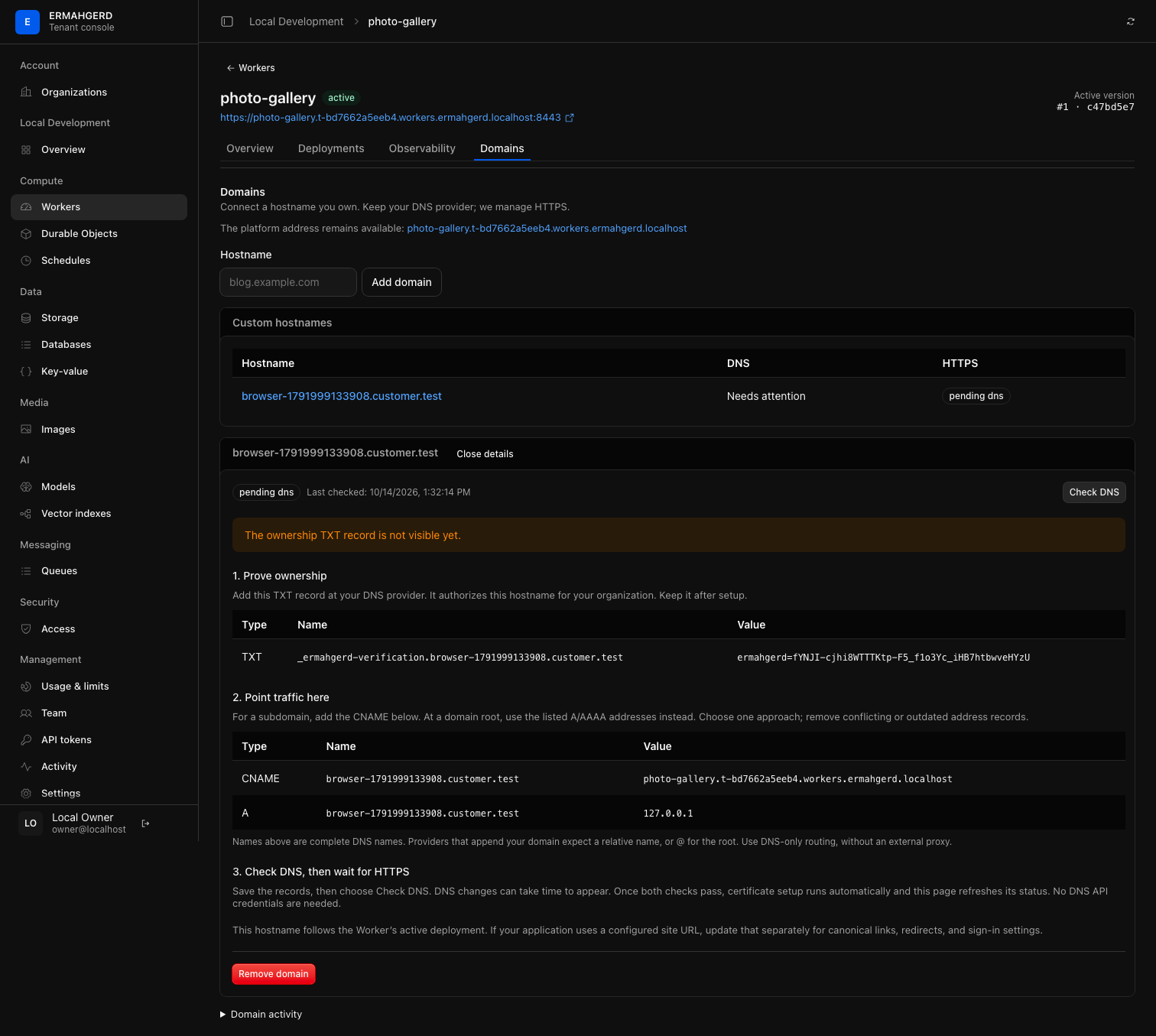Open Usage & limits in the sidebar
Viewport: 1156px width, 1036px height.
pos(99,687)
